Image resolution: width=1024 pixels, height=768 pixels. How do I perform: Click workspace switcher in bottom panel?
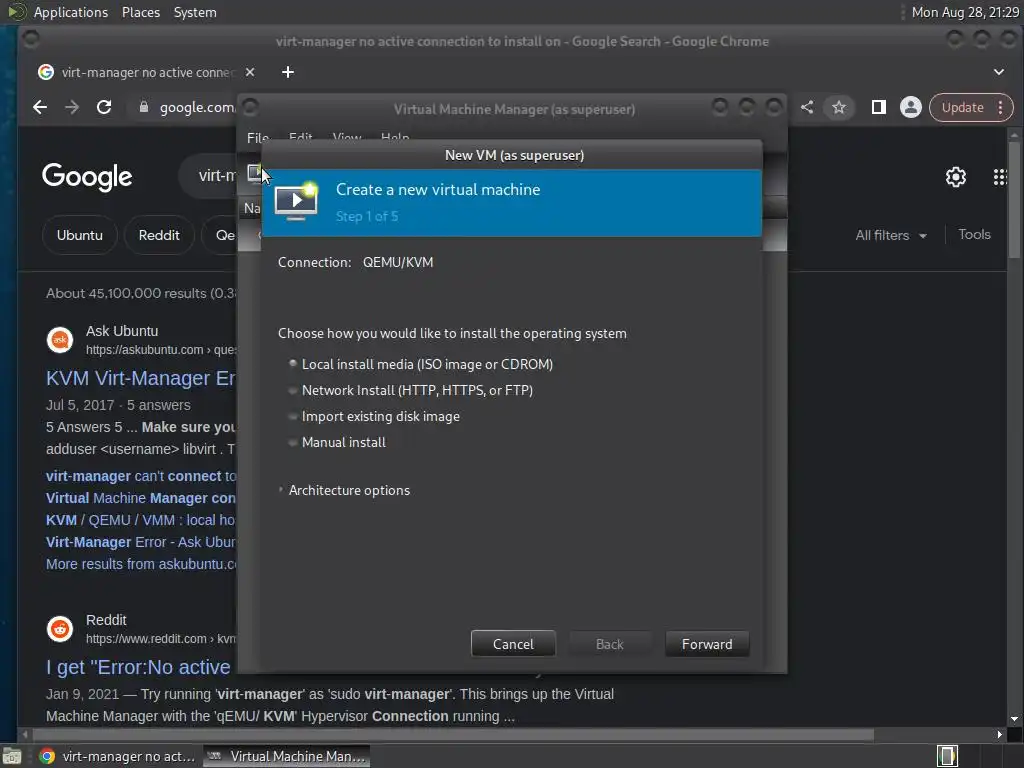947,756
